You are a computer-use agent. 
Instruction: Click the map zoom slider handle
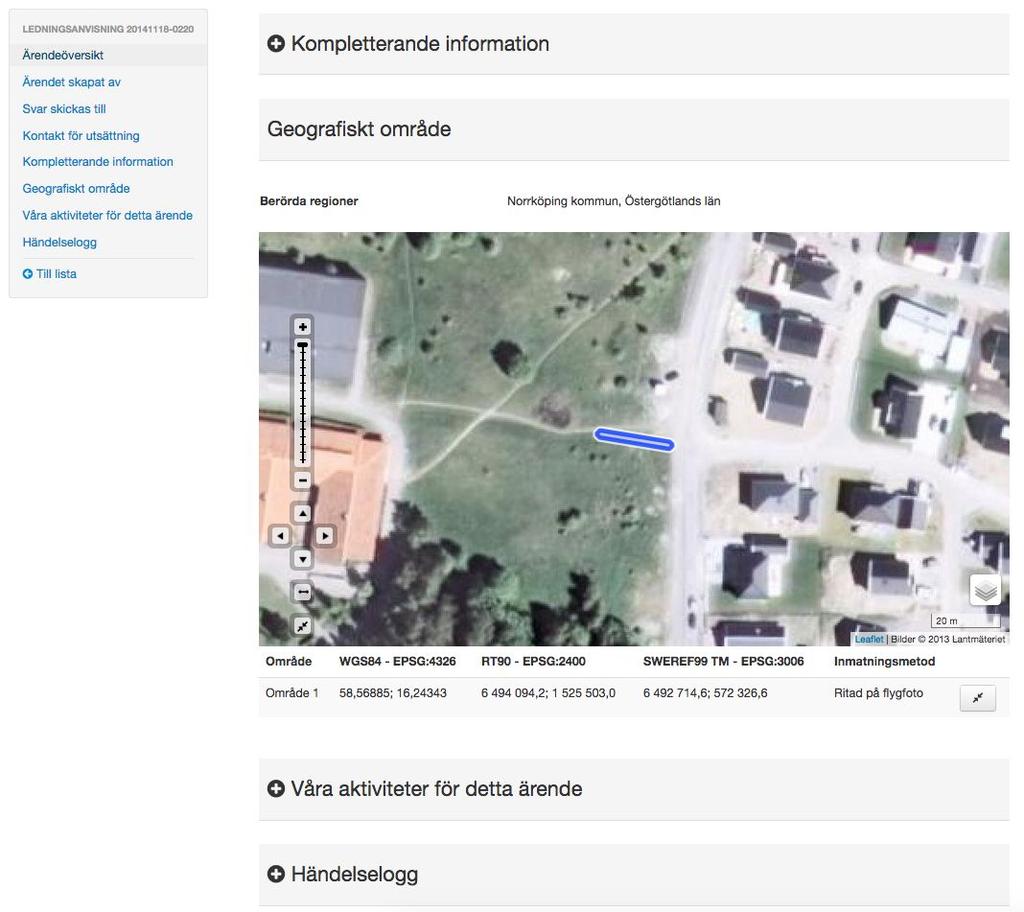[x=302, y=344]
